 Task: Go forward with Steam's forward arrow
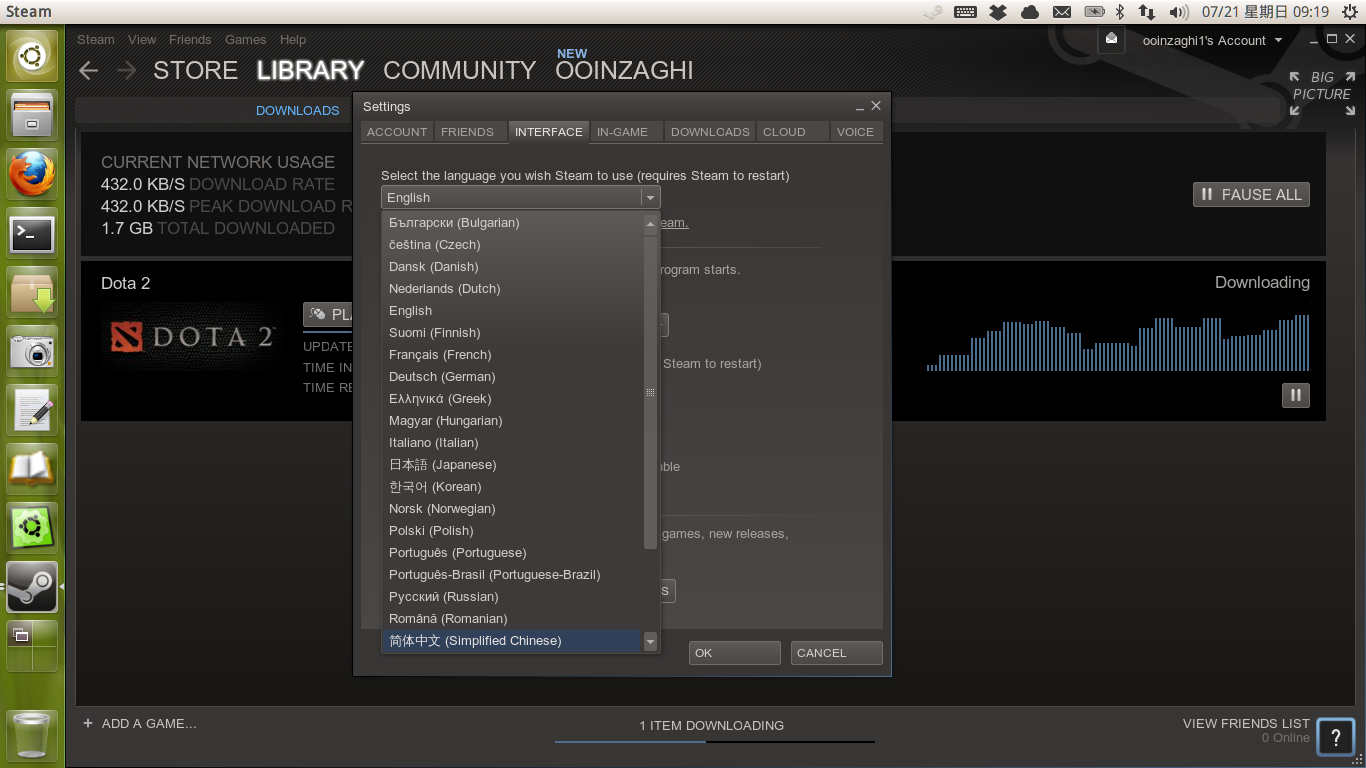(x=126, y=70)
